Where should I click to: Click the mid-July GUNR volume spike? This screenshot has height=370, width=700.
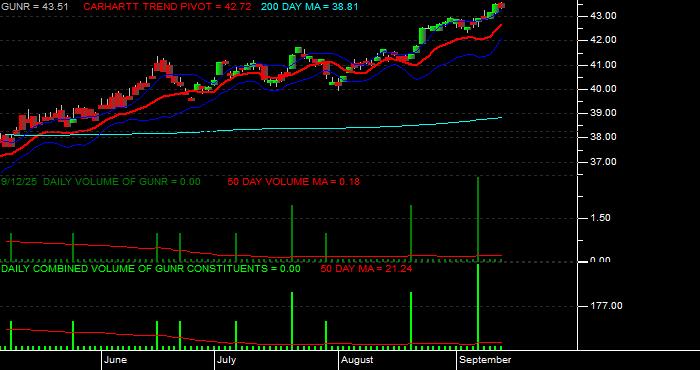[x=292, y=233]
